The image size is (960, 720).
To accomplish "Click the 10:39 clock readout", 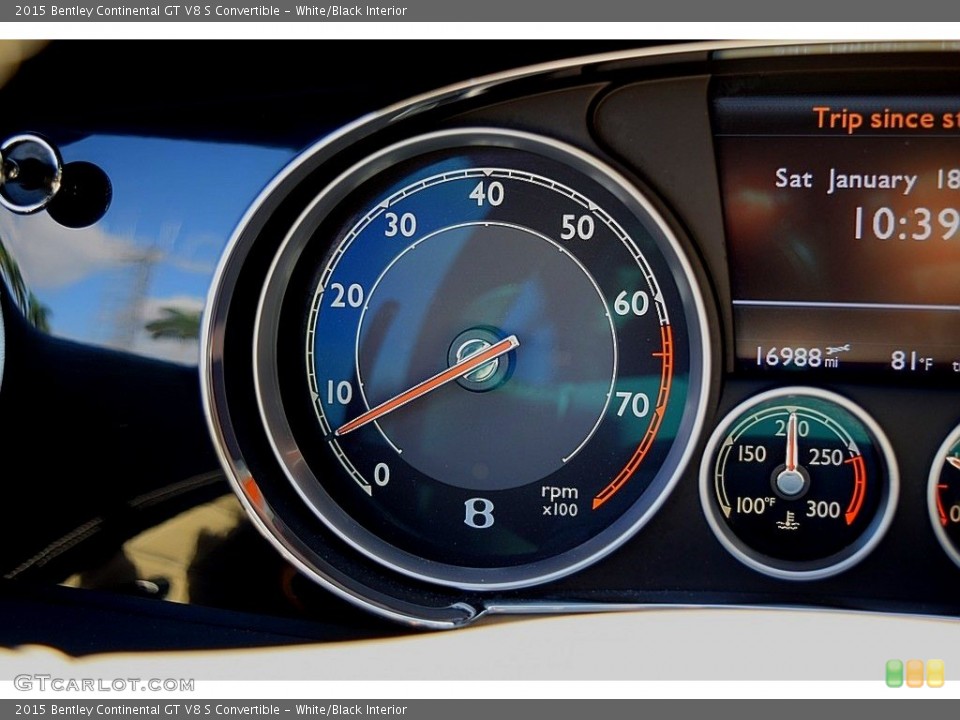I will (906, 223).
